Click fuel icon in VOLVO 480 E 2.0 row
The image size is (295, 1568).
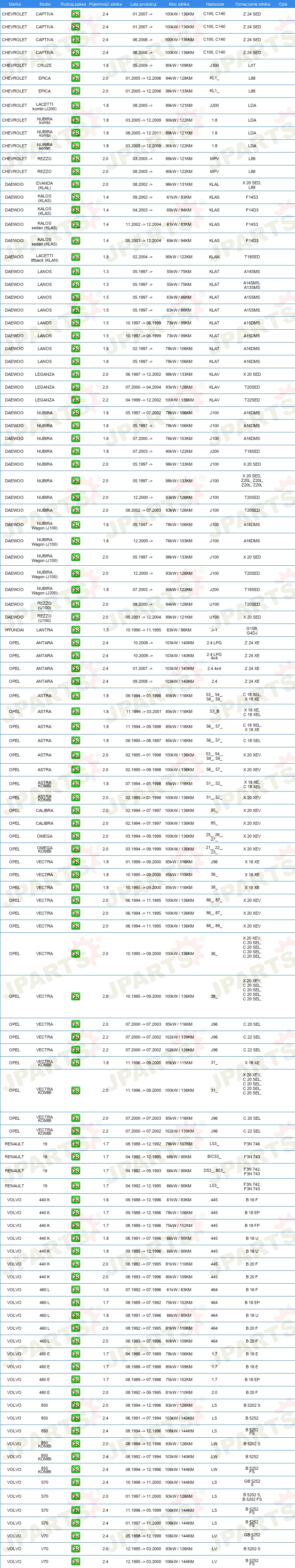(x=75, y=1392)
